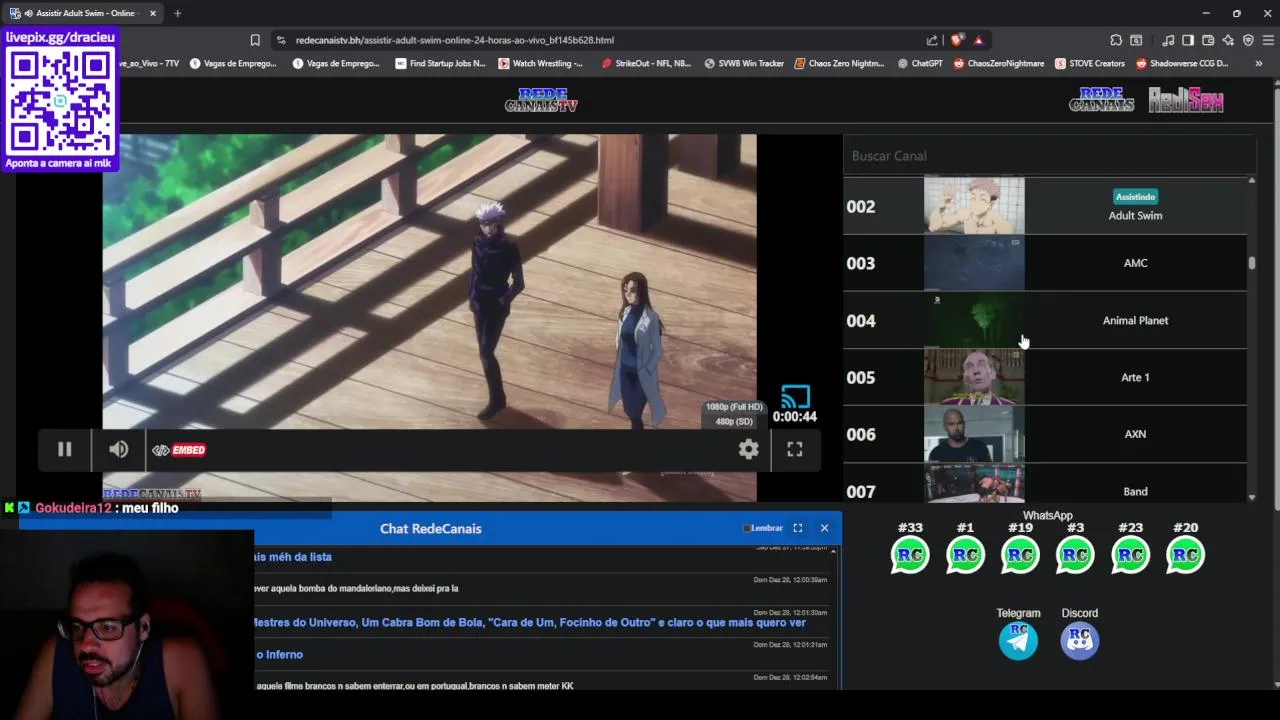Open the Brave Rewards triangle icon

978,40
